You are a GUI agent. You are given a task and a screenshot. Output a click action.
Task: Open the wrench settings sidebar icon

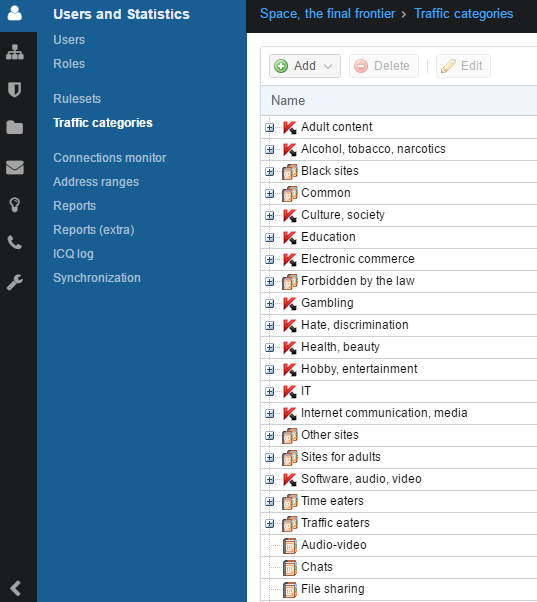point(15,282)
